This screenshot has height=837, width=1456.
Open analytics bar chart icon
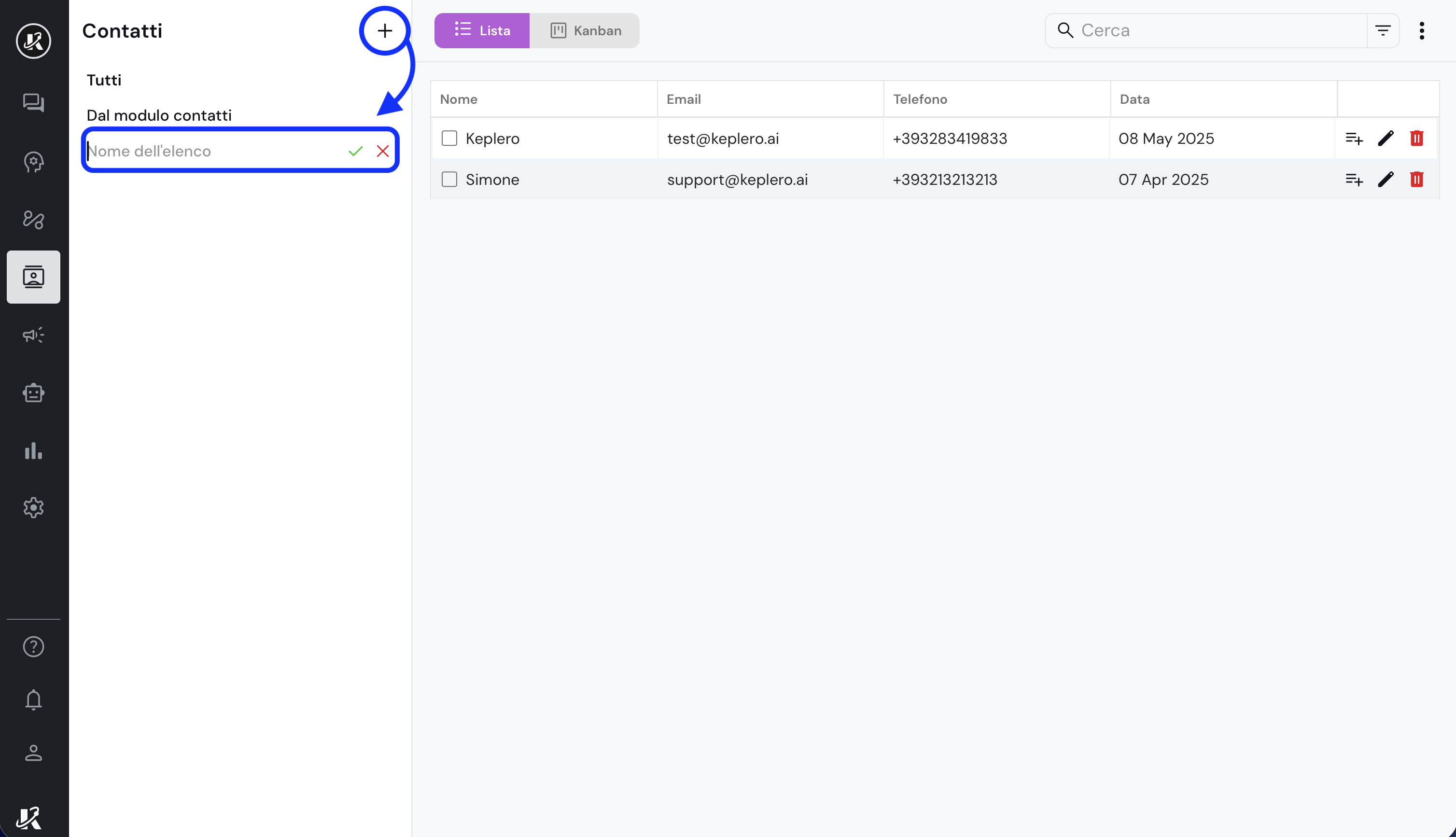[x=33, y=451]
